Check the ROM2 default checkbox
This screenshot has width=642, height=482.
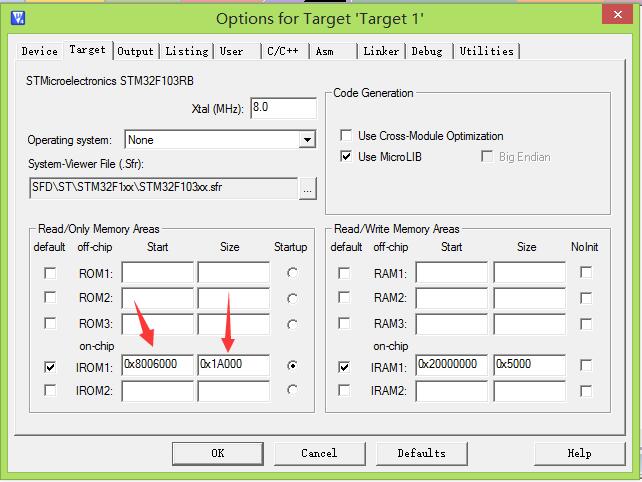50,297
